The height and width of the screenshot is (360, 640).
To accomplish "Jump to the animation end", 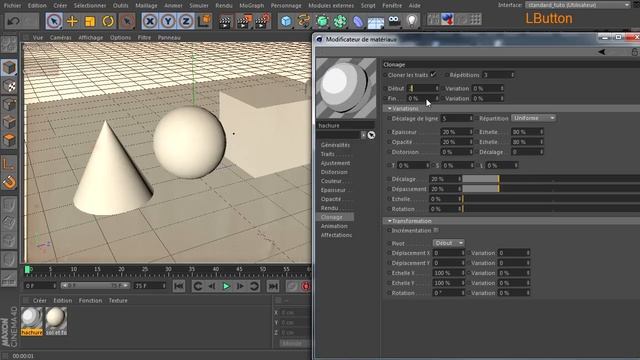I will [x=273, y=286].
